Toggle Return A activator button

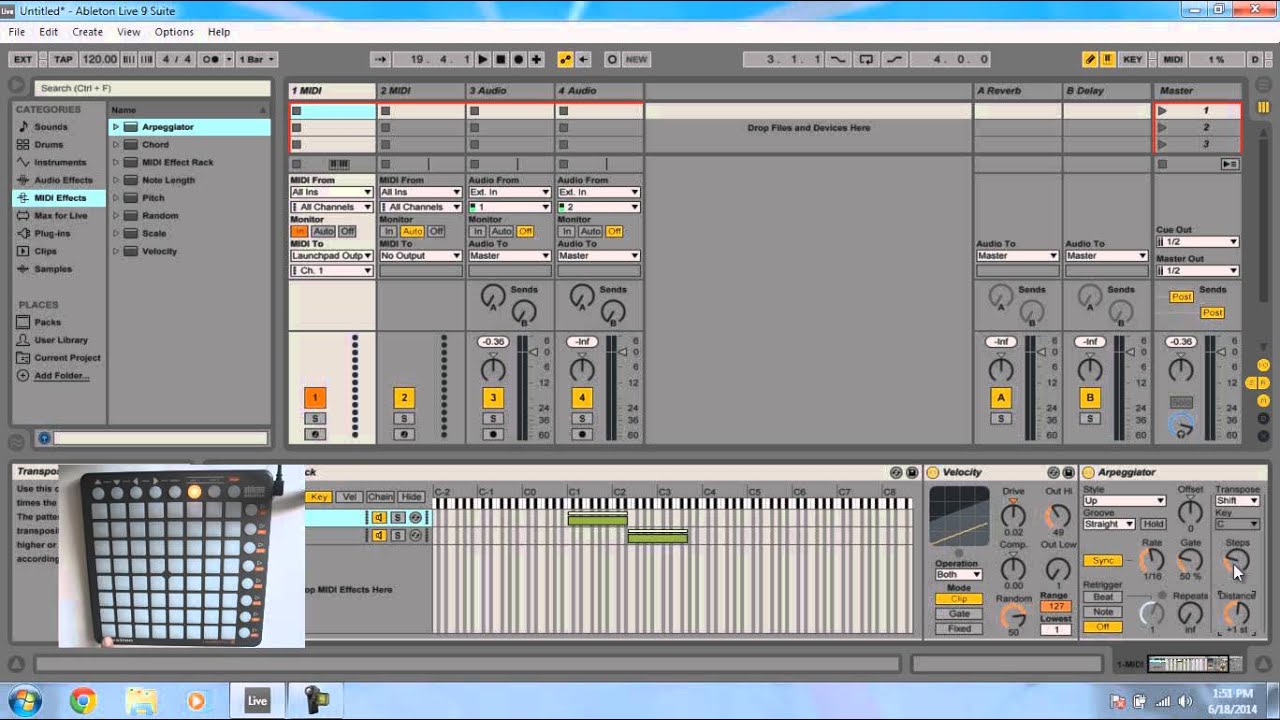pyautogui.click(x=1001, y=398)
